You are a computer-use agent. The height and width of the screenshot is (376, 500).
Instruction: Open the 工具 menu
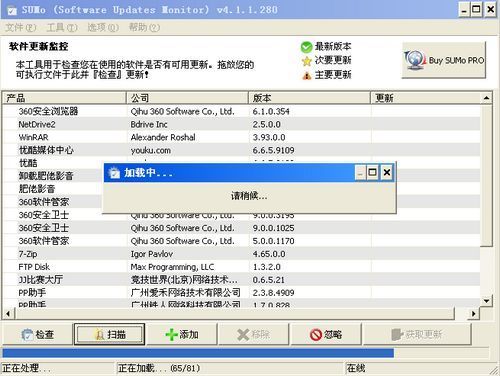[62, 27]
